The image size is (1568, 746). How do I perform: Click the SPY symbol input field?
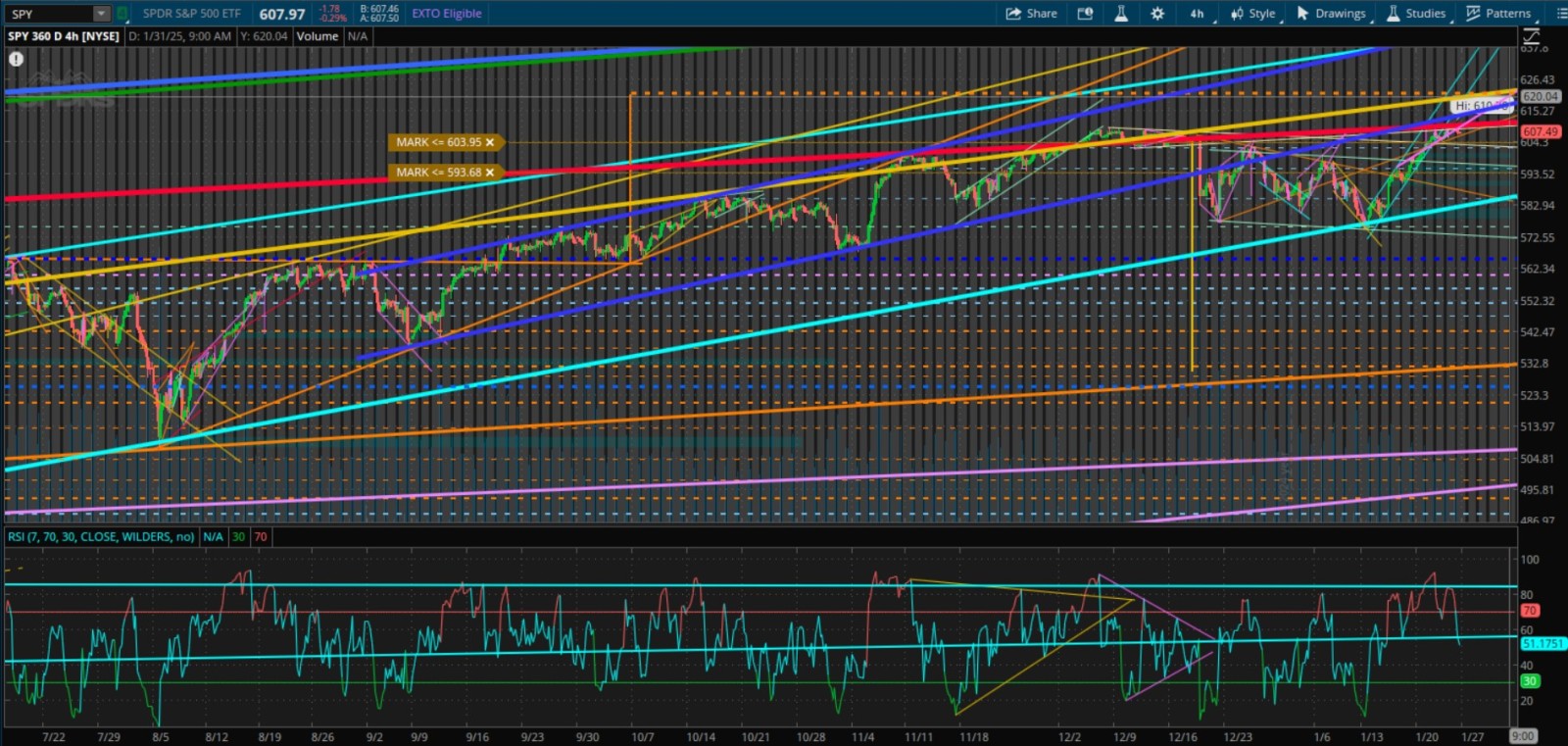tap(50, 14)
